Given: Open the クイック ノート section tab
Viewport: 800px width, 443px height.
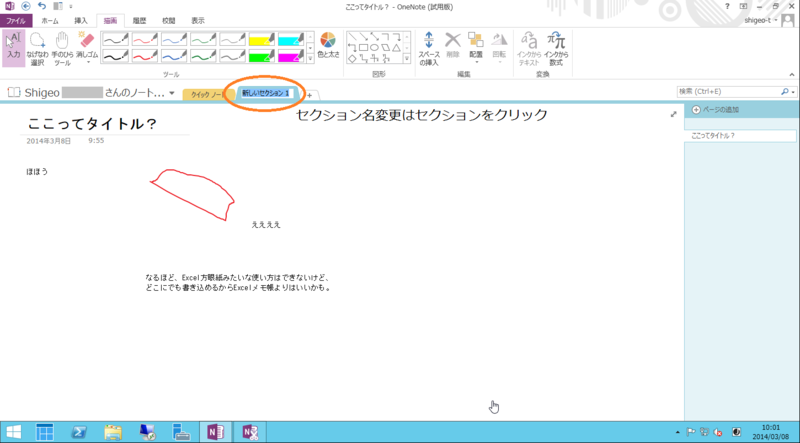Looking at the screenshot, I should point(208,94).
